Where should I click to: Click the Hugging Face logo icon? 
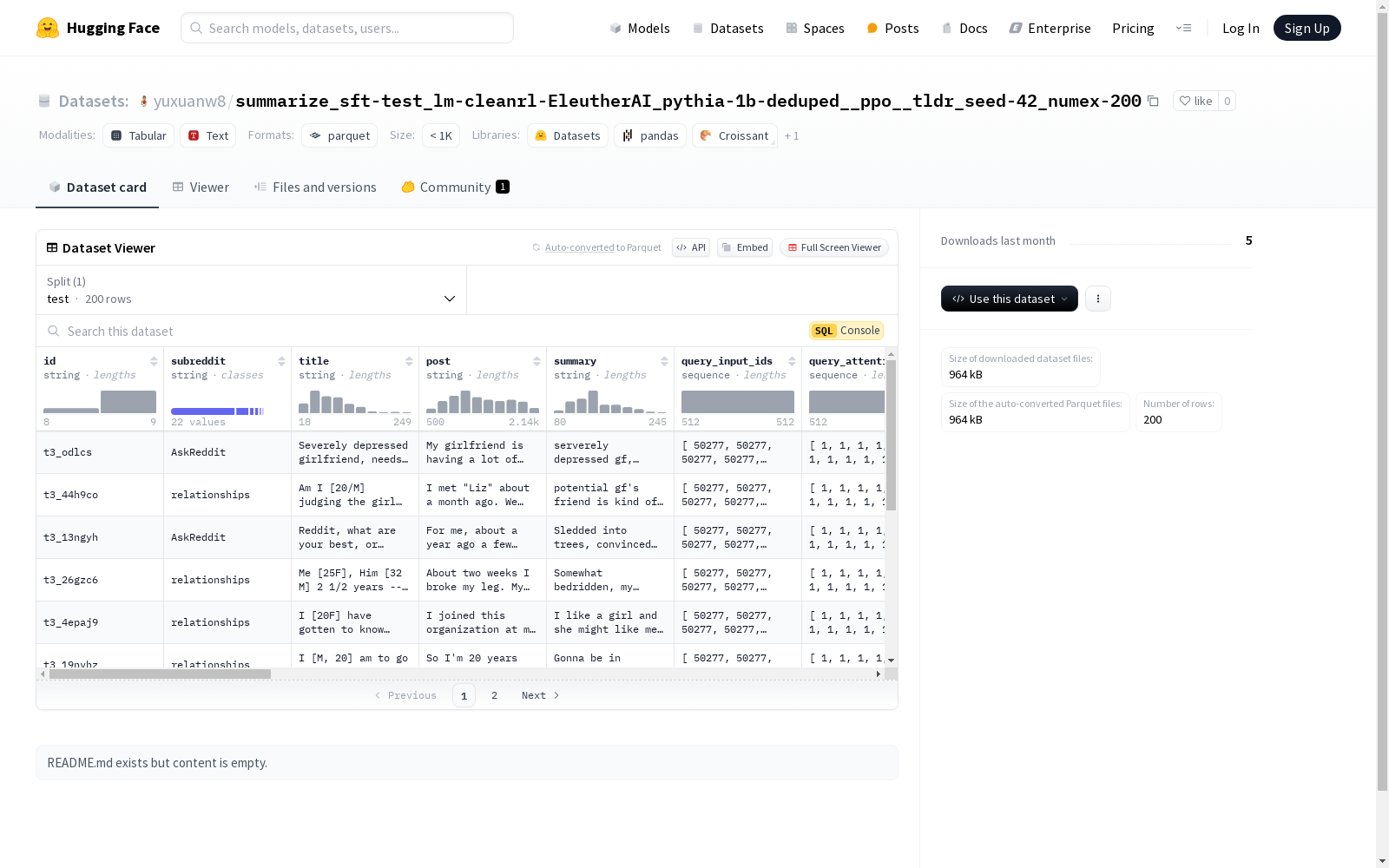48,28
